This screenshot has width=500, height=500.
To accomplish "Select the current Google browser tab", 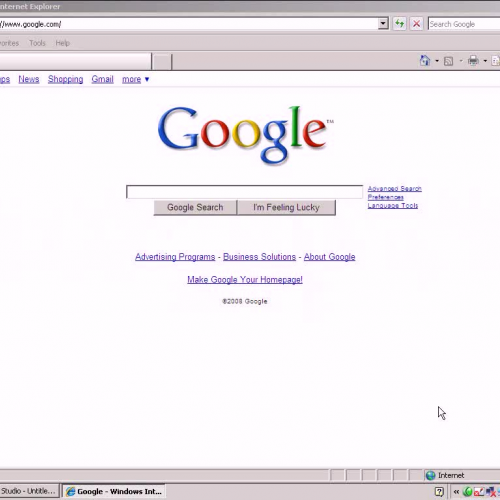I will coord(75,62).
